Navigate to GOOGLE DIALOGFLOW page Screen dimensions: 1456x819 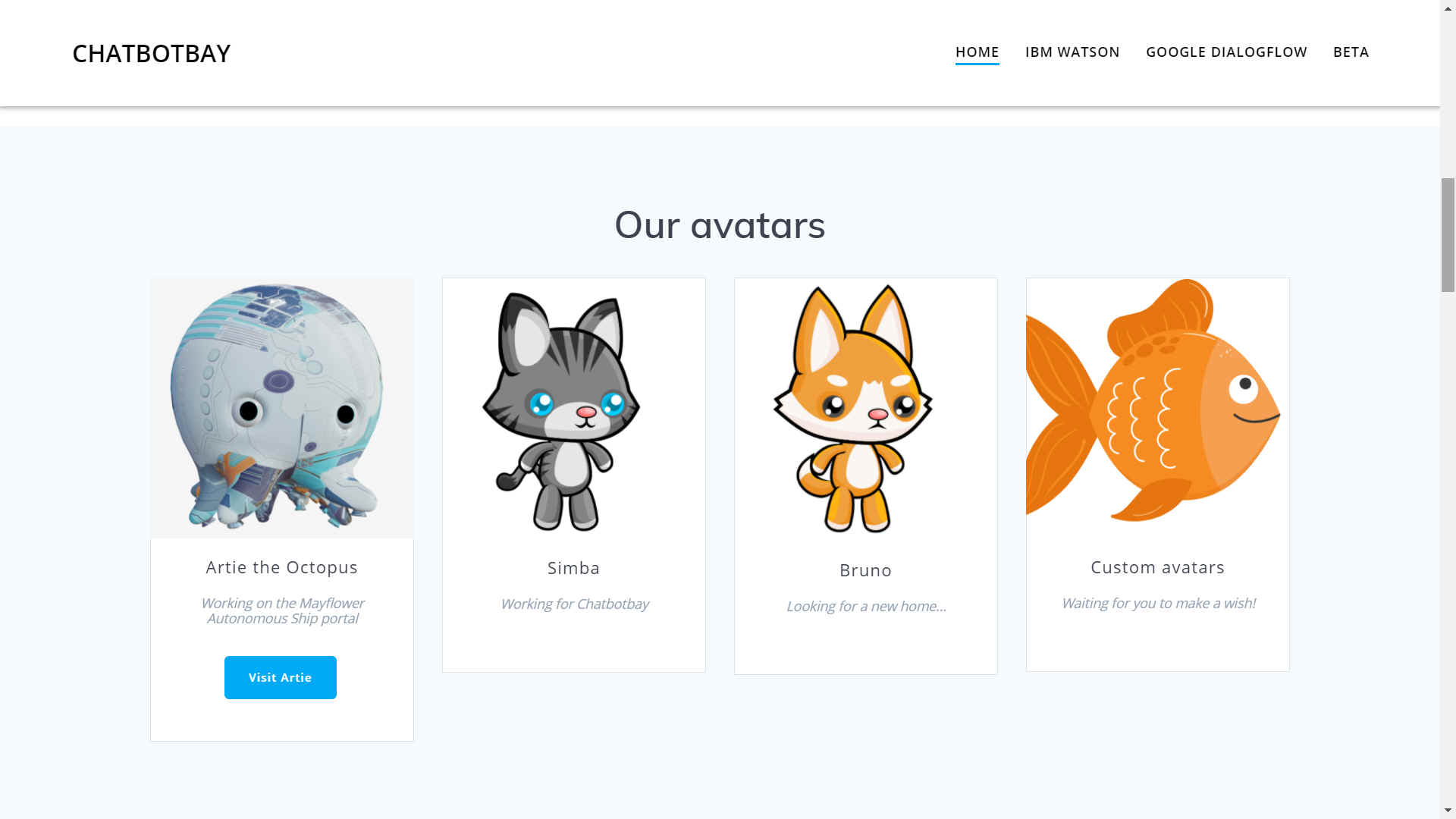pos(1226,52)
